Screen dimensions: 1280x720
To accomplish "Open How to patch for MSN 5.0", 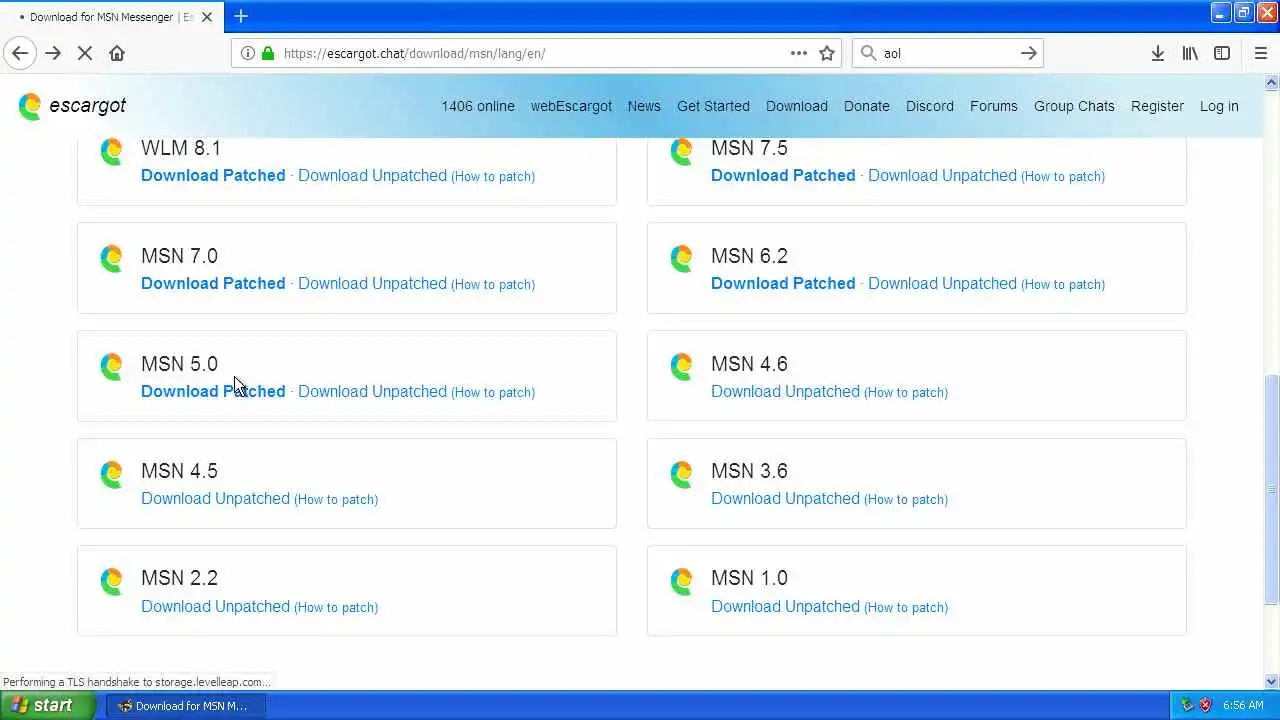I will (493, 392).
